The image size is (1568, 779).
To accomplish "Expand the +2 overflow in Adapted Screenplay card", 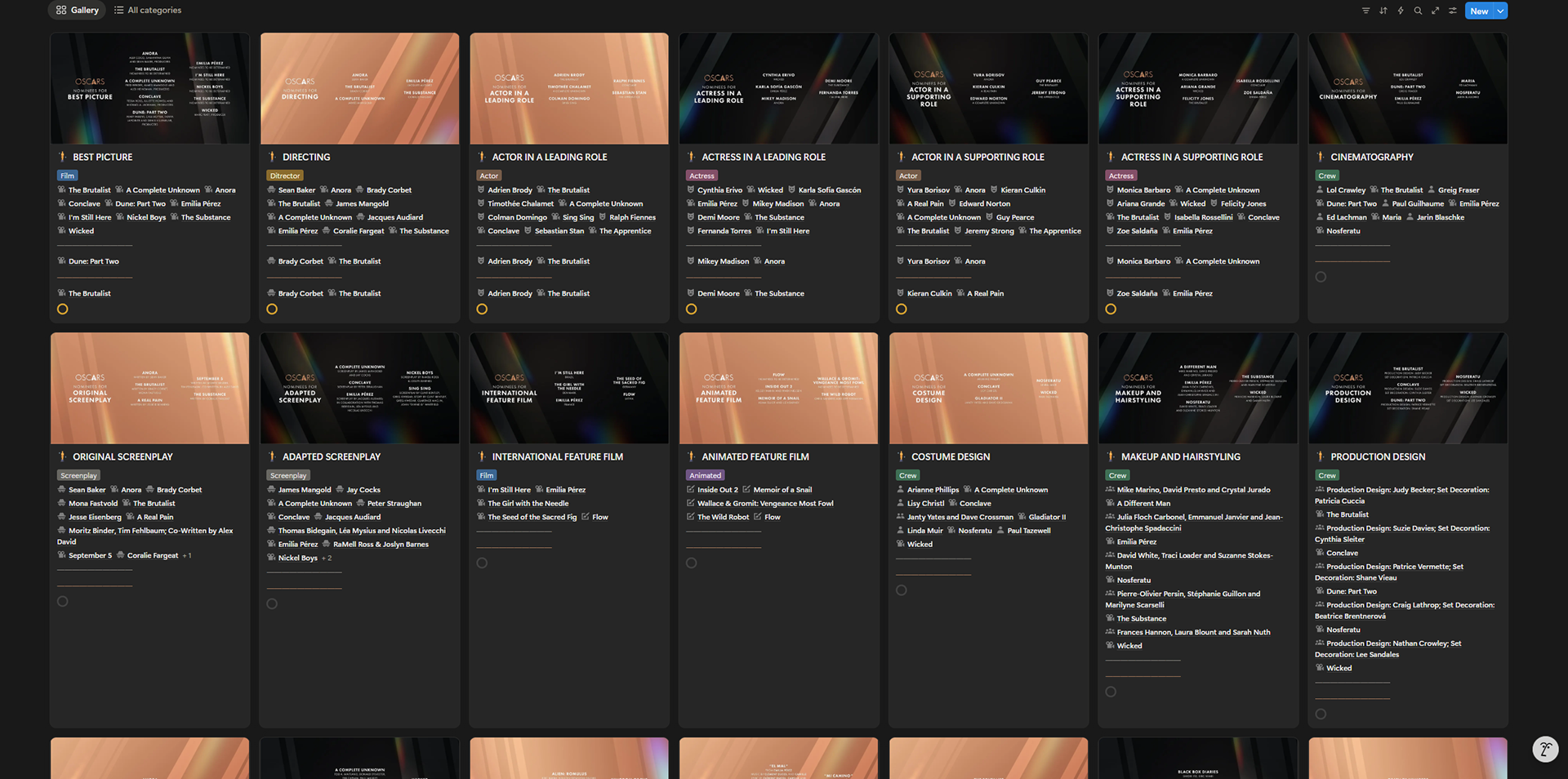I will pos(327,559).
